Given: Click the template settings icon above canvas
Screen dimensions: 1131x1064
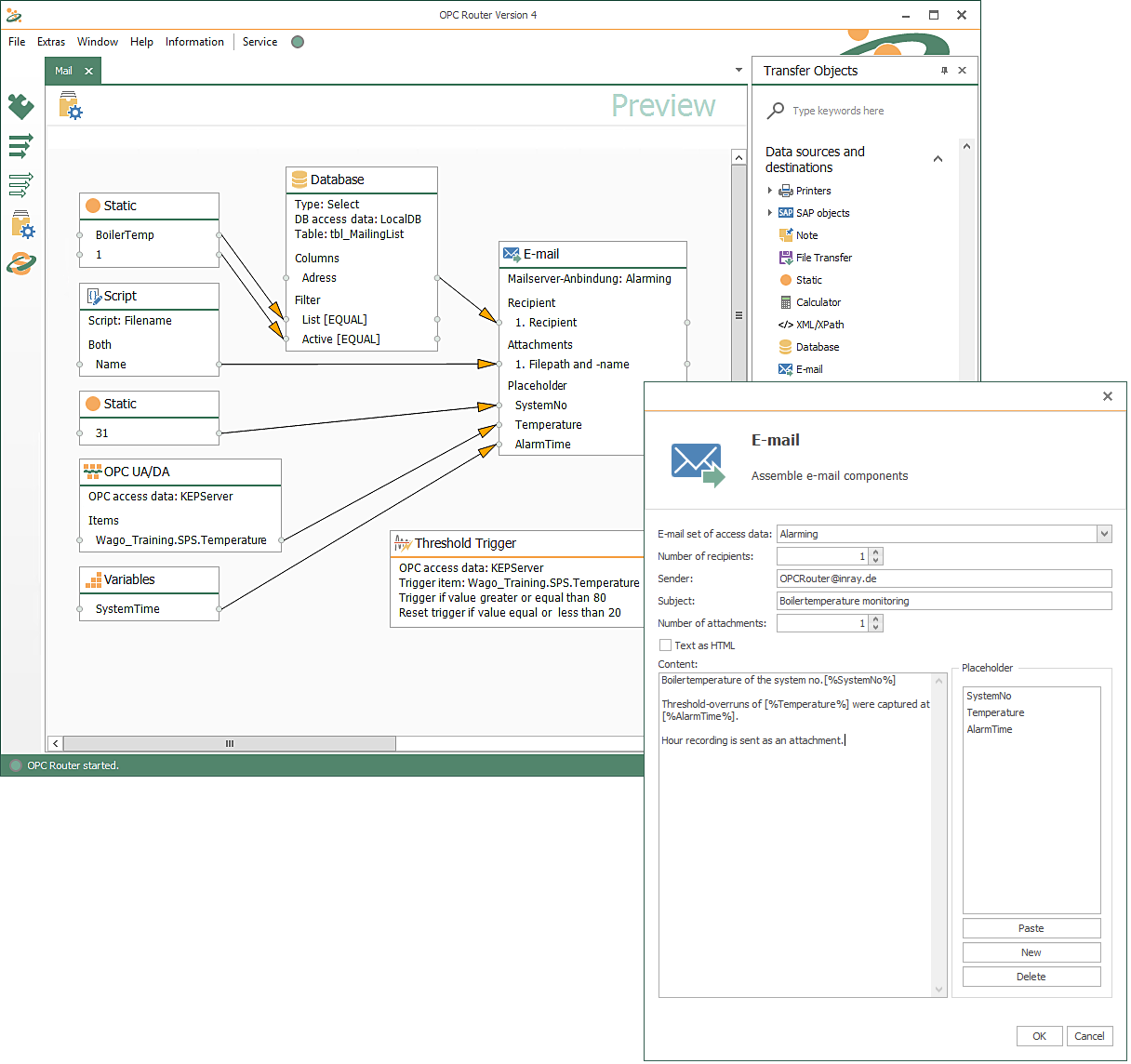Looking at the screenshot, I should point(71,106).
